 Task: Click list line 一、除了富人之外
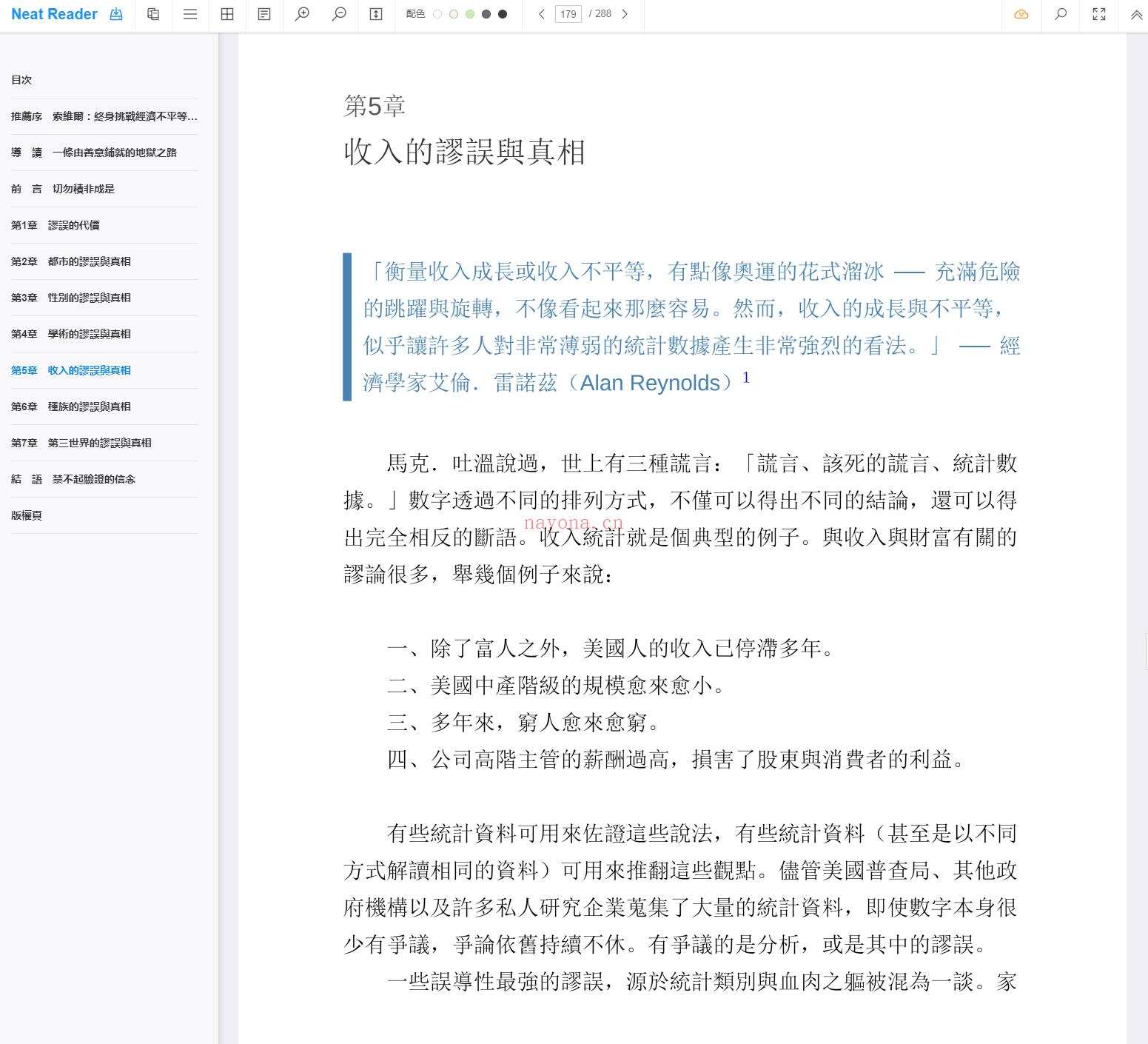coord(611,649)
